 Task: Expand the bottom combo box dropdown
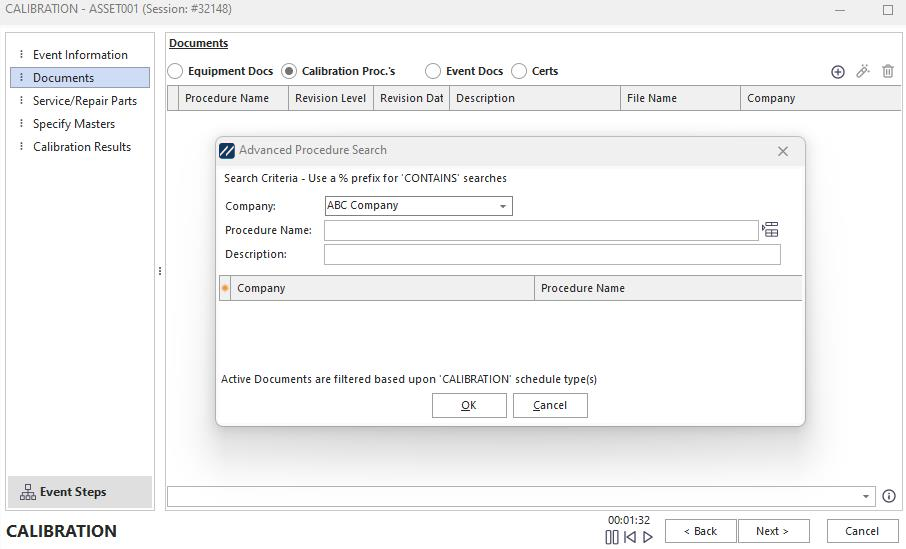coord(866,496)
